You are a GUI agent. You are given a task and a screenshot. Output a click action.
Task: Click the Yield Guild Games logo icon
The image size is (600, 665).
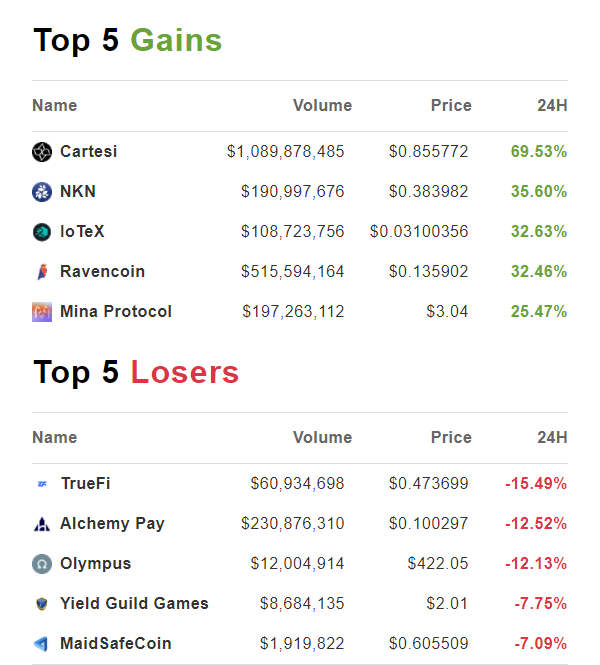pyautogui.click(x=41, y=604)
